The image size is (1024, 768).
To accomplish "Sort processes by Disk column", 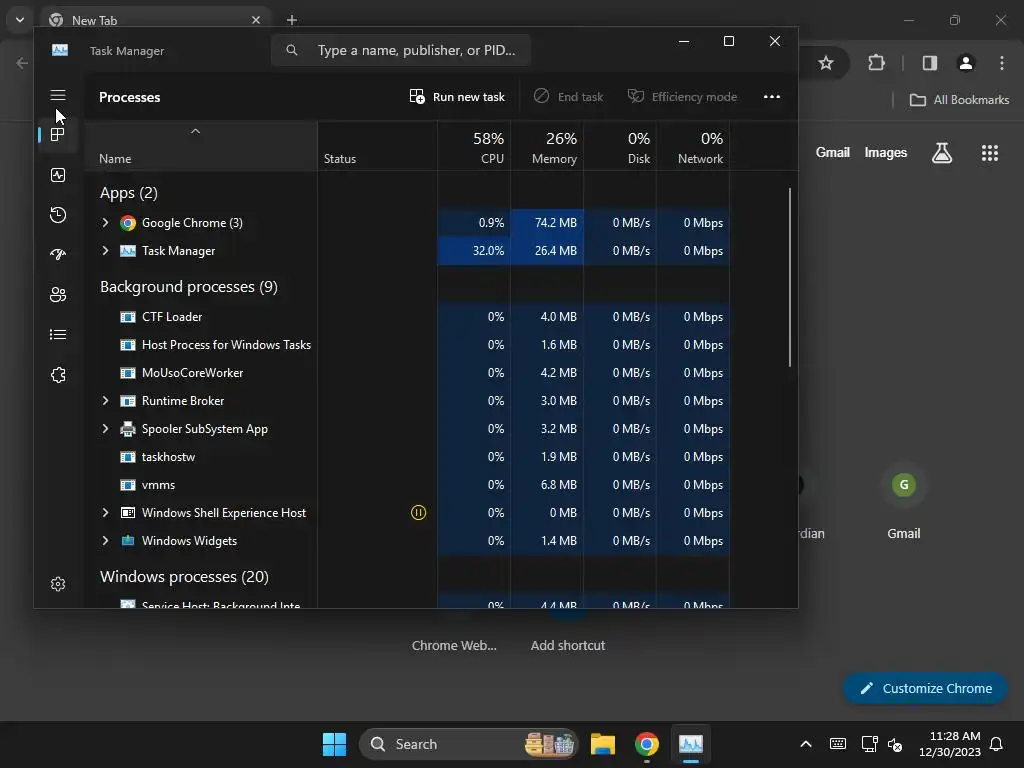I will pos(620,147).
